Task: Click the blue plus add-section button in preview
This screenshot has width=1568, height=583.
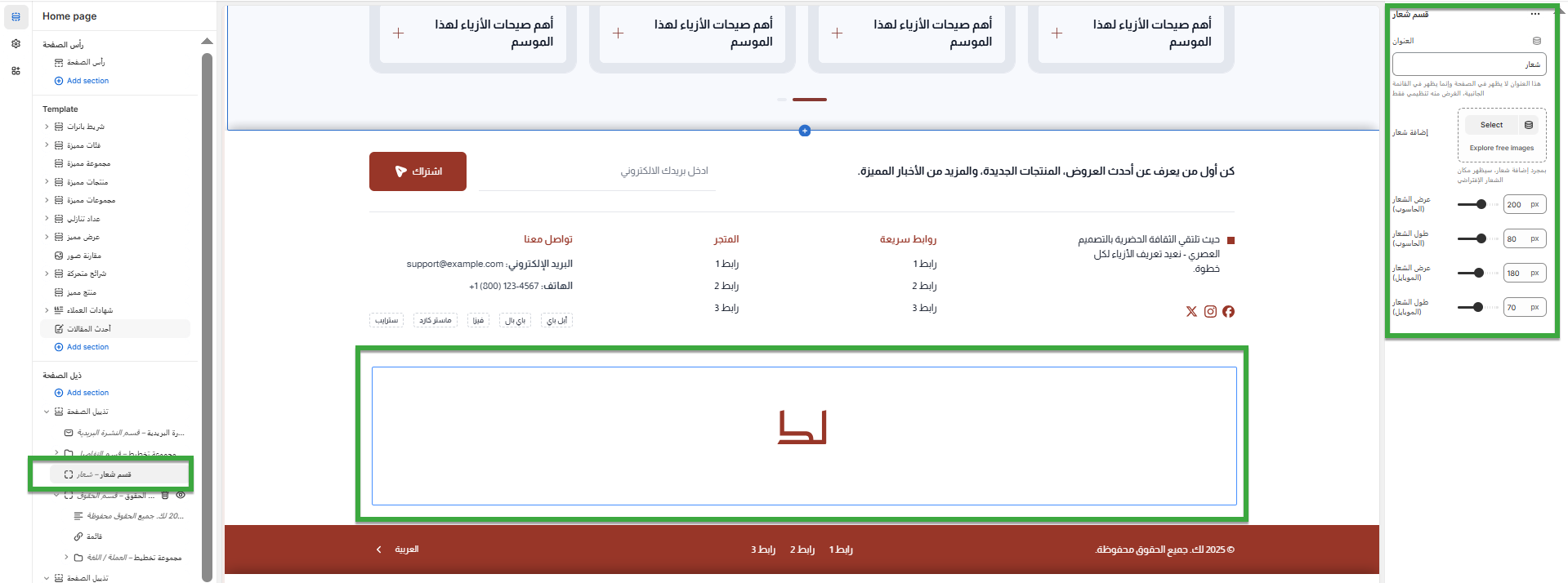Action: coord(805,131)
